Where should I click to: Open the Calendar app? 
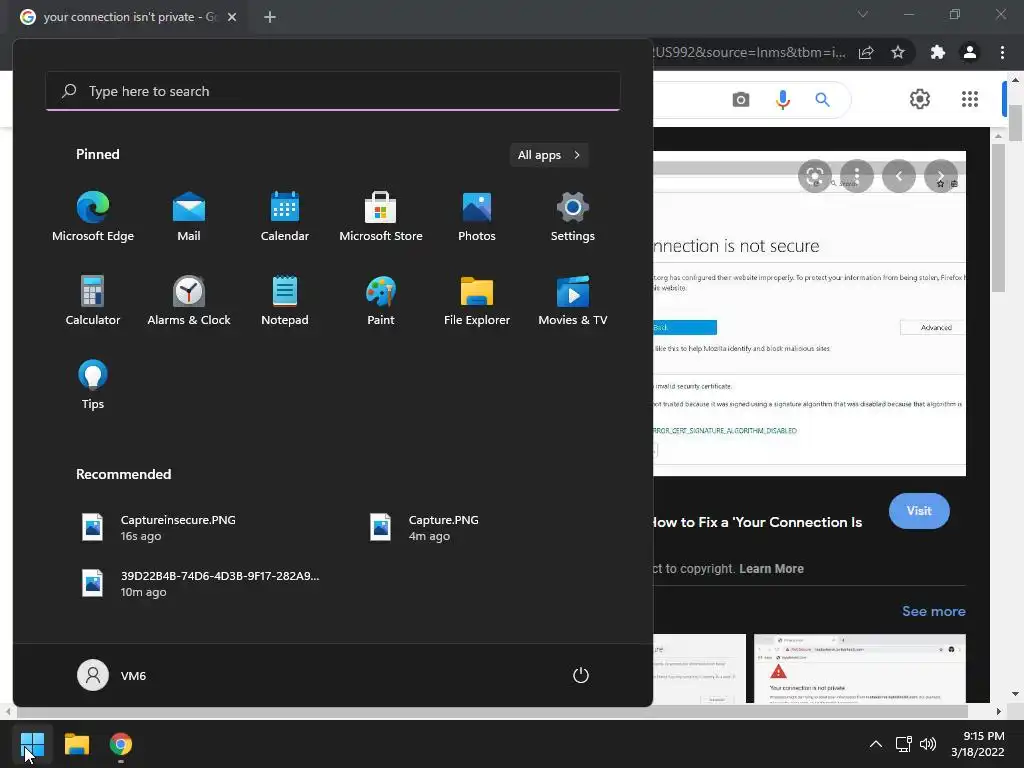tap(285, 217)
